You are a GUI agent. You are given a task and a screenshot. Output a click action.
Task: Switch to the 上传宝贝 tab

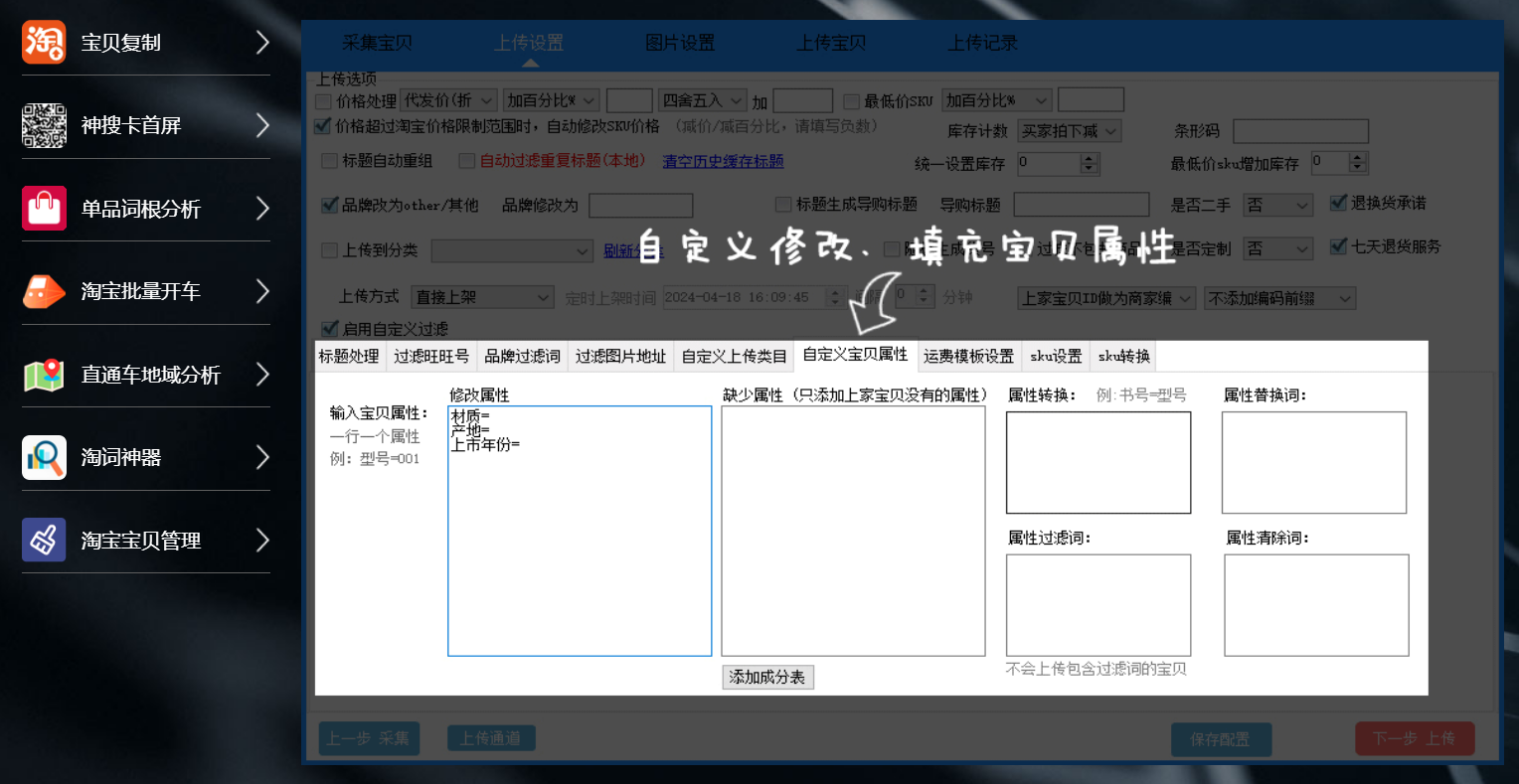tap(831, 43)
